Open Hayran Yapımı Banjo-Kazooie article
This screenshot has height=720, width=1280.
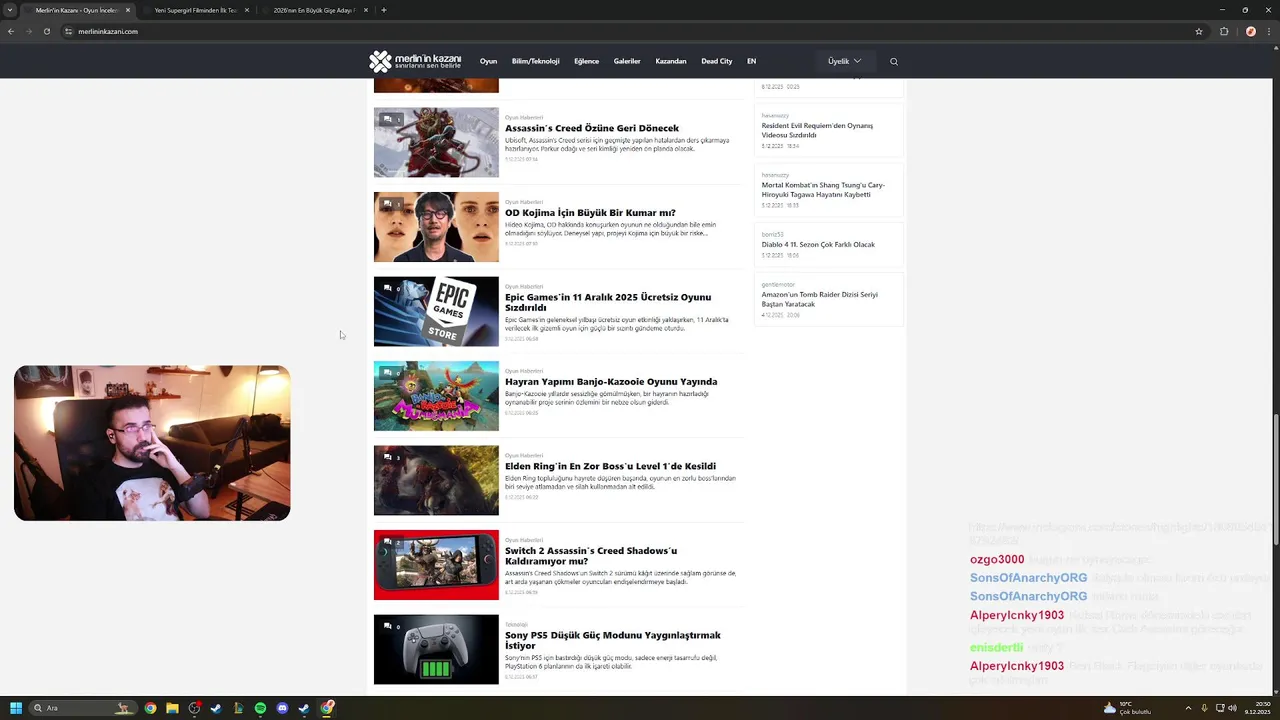tap(611, 382)
